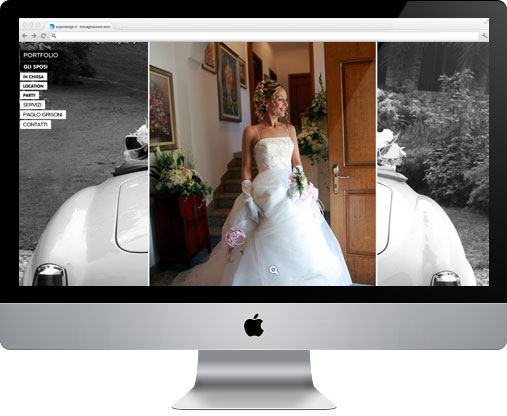The width and height of the screenshot is (507, 416).
Task: Open the wrench settings menu
Action: 485,36
